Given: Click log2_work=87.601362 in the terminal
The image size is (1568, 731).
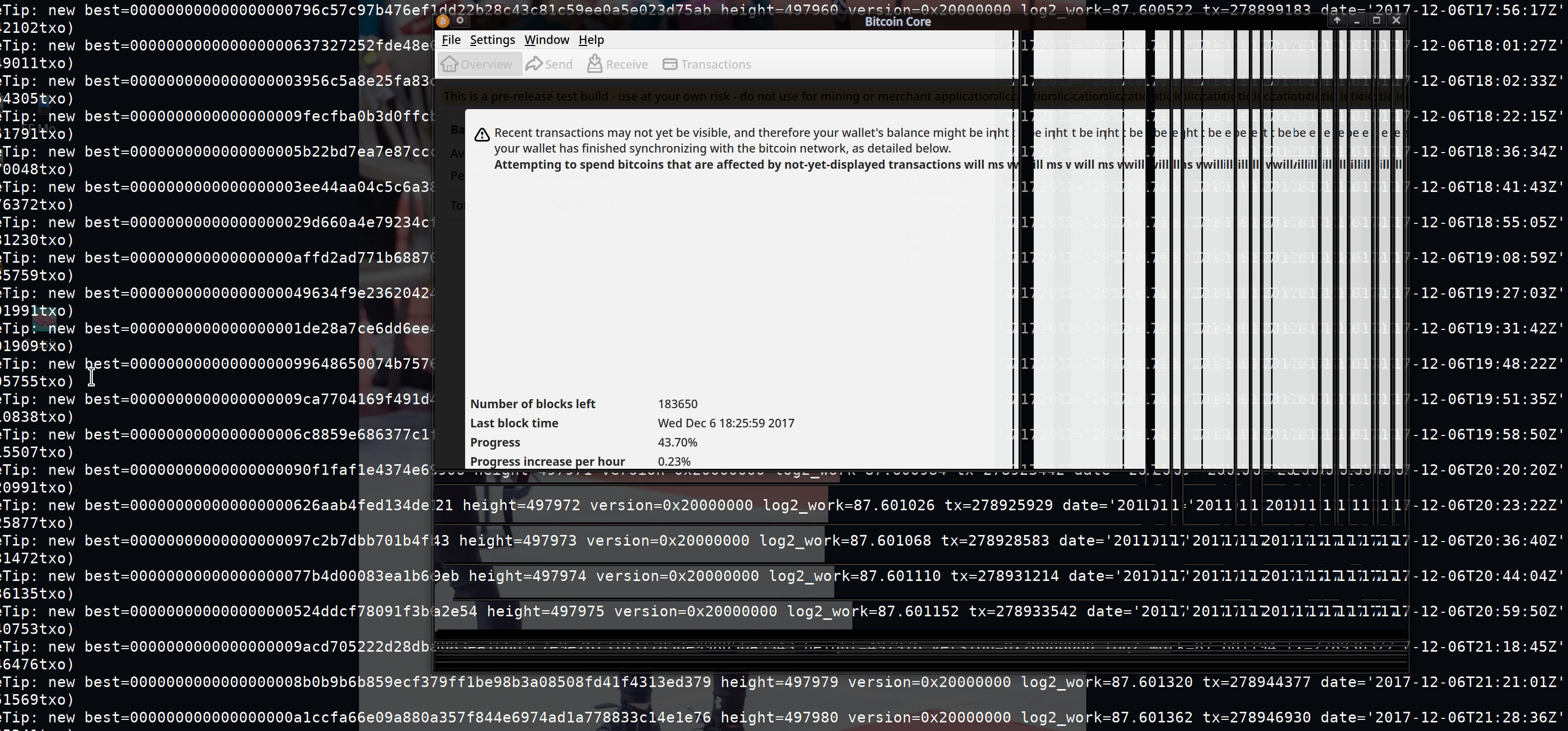Looking at the screenshot, I should 1106,717.
